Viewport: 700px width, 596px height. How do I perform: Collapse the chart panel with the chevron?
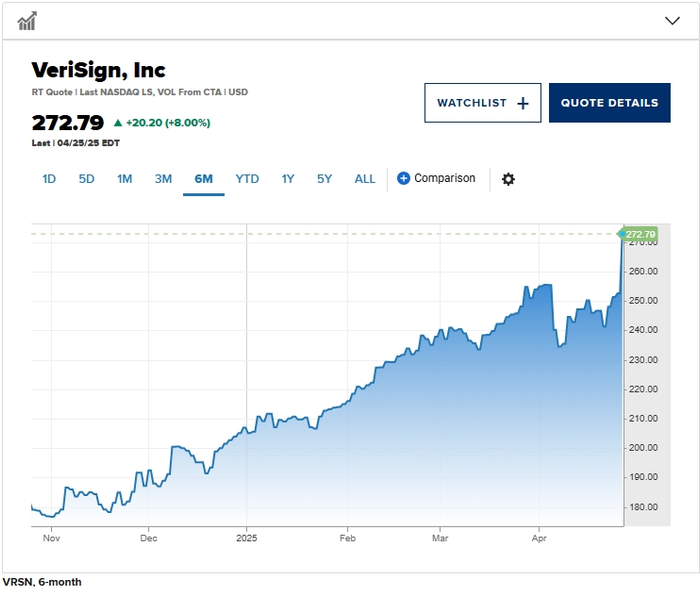pyautogui.click(x=672, y=20)
